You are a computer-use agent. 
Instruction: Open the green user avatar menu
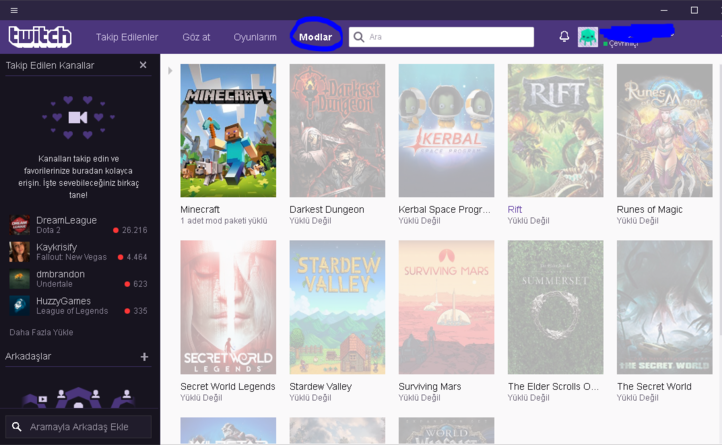pyautogui.click(x=588, y=37)
